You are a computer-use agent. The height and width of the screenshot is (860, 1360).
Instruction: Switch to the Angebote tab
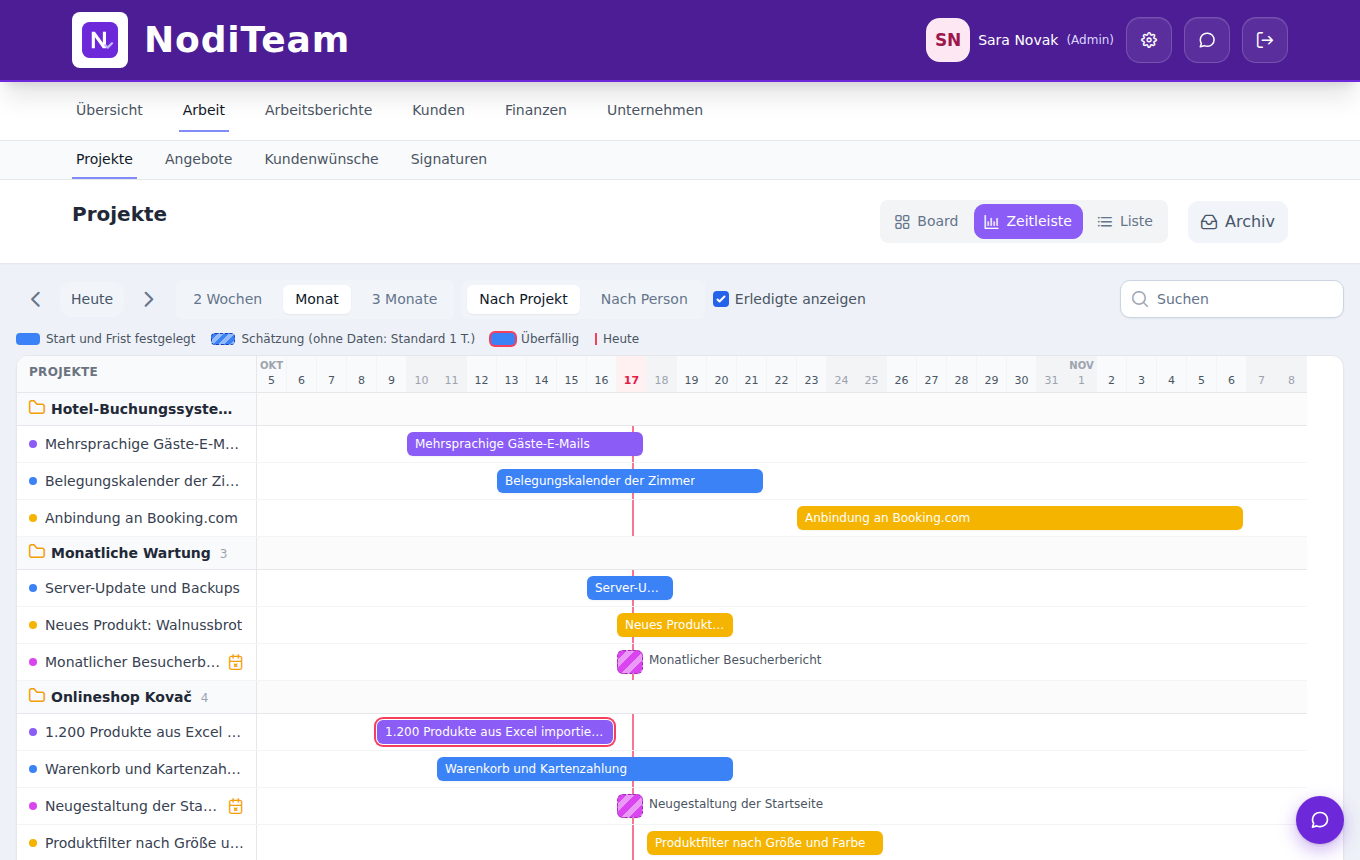[x=199, y=159]
